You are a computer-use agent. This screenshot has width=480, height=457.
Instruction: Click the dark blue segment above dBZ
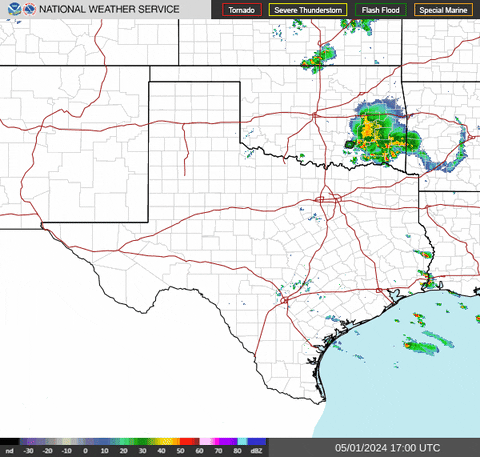point(257,442)
